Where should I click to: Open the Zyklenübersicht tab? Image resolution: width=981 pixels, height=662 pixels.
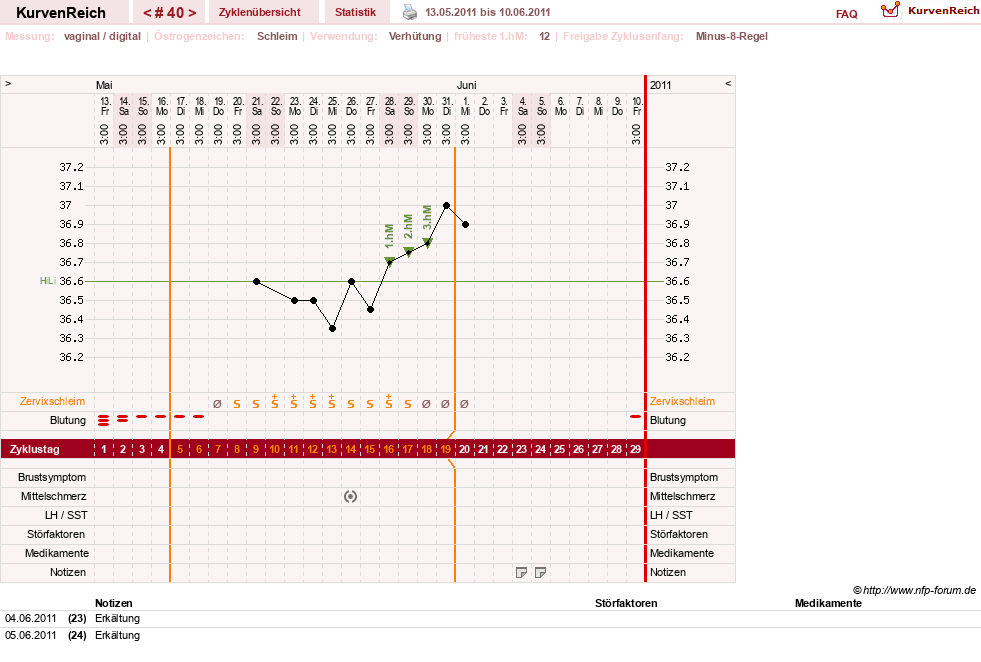coord(260,12)
